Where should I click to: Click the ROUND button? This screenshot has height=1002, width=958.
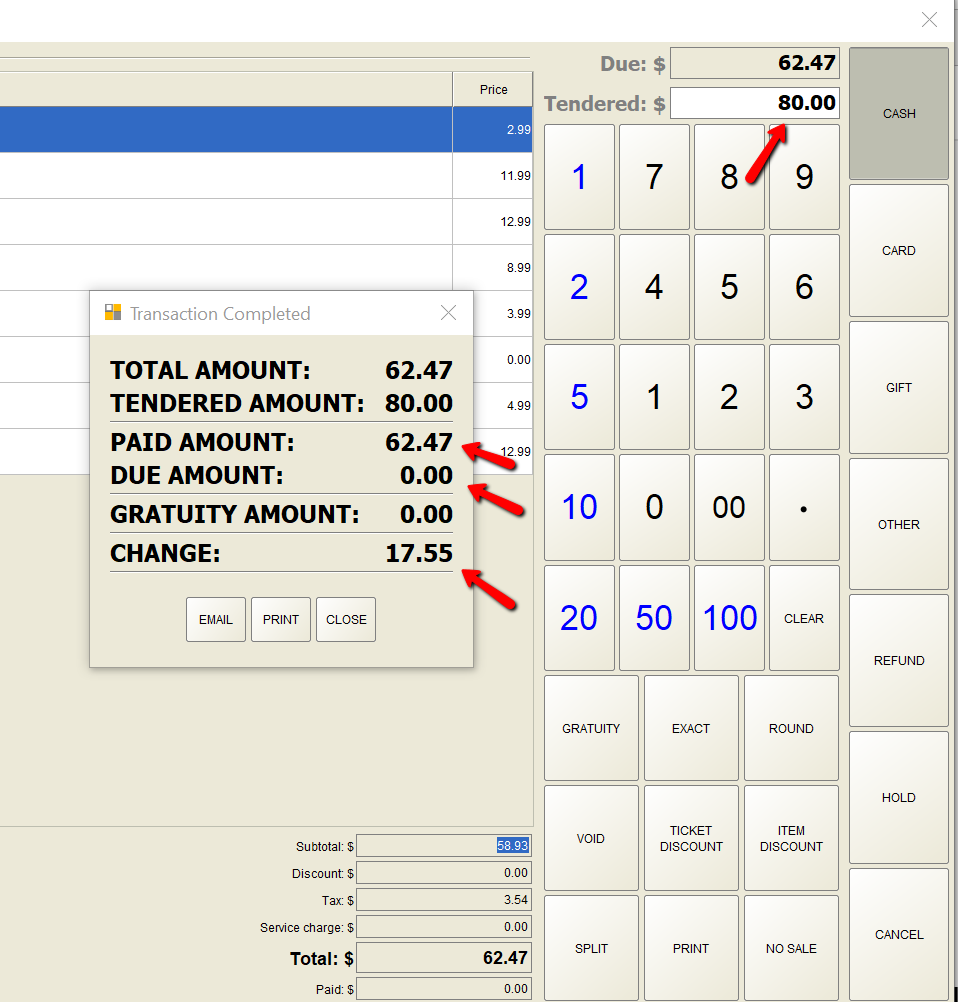click(791, 728)
